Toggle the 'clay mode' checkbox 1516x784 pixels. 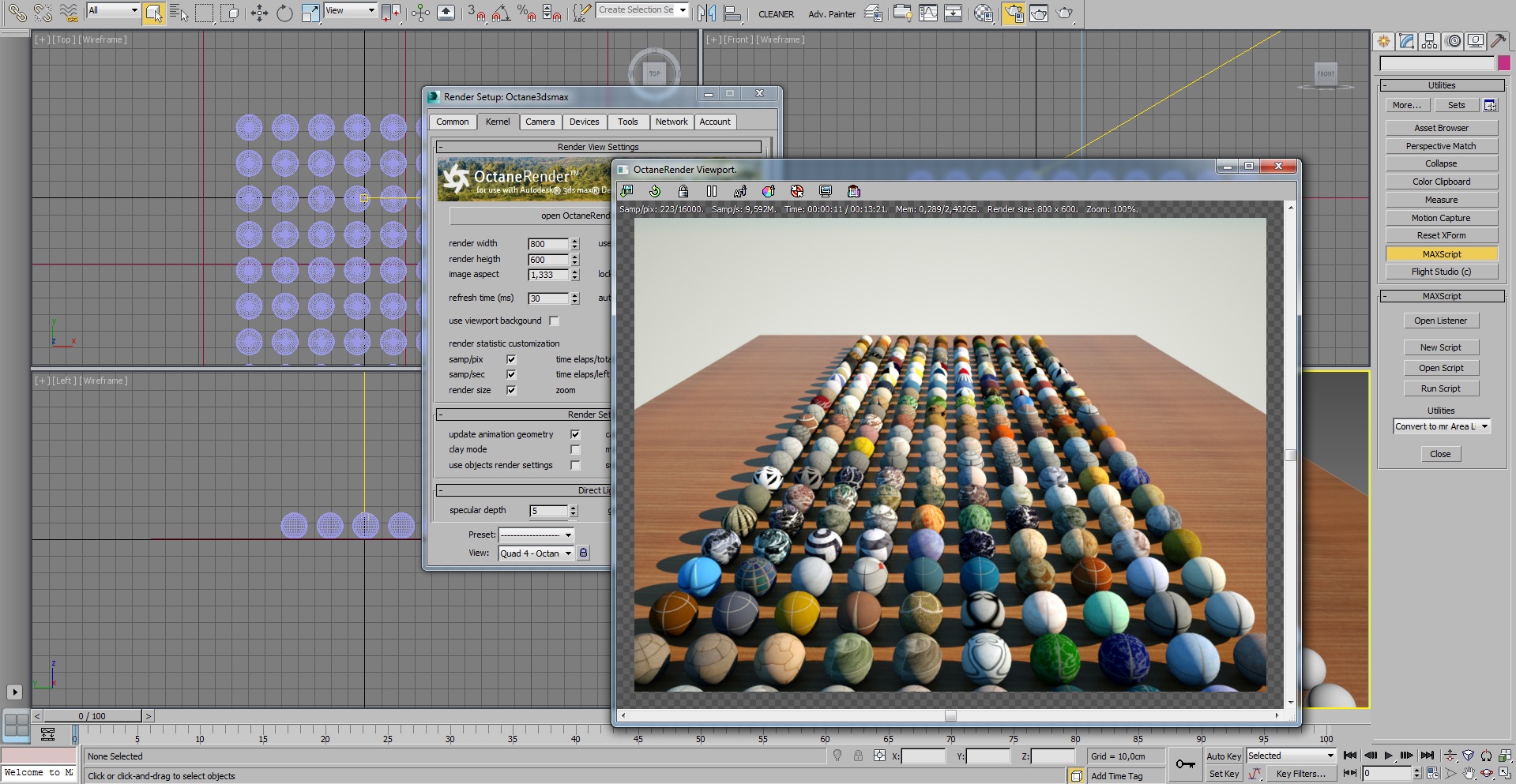(575, 449)
